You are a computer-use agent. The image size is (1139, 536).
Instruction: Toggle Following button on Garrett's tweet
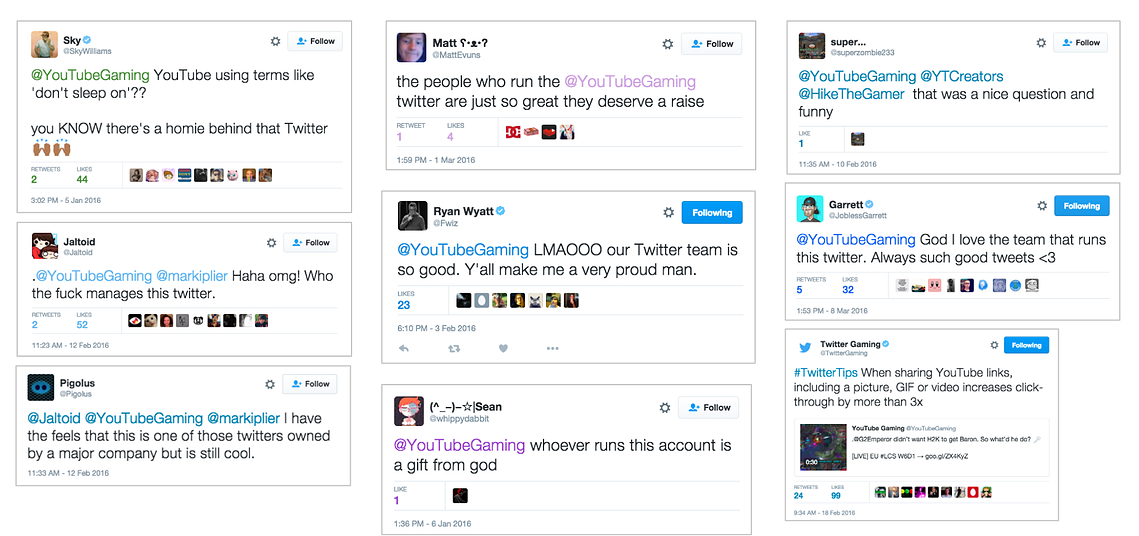click(1082, 206)
